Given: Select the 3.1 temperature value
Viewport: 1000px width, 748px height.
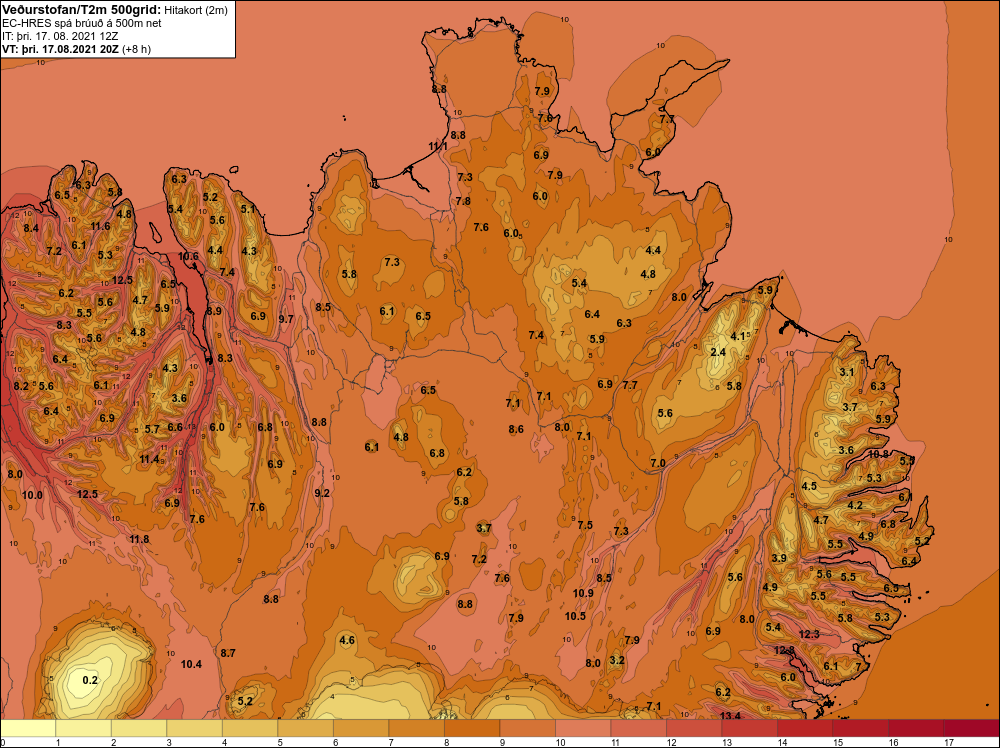Looking at the screenshot, I should pos(846,372).
